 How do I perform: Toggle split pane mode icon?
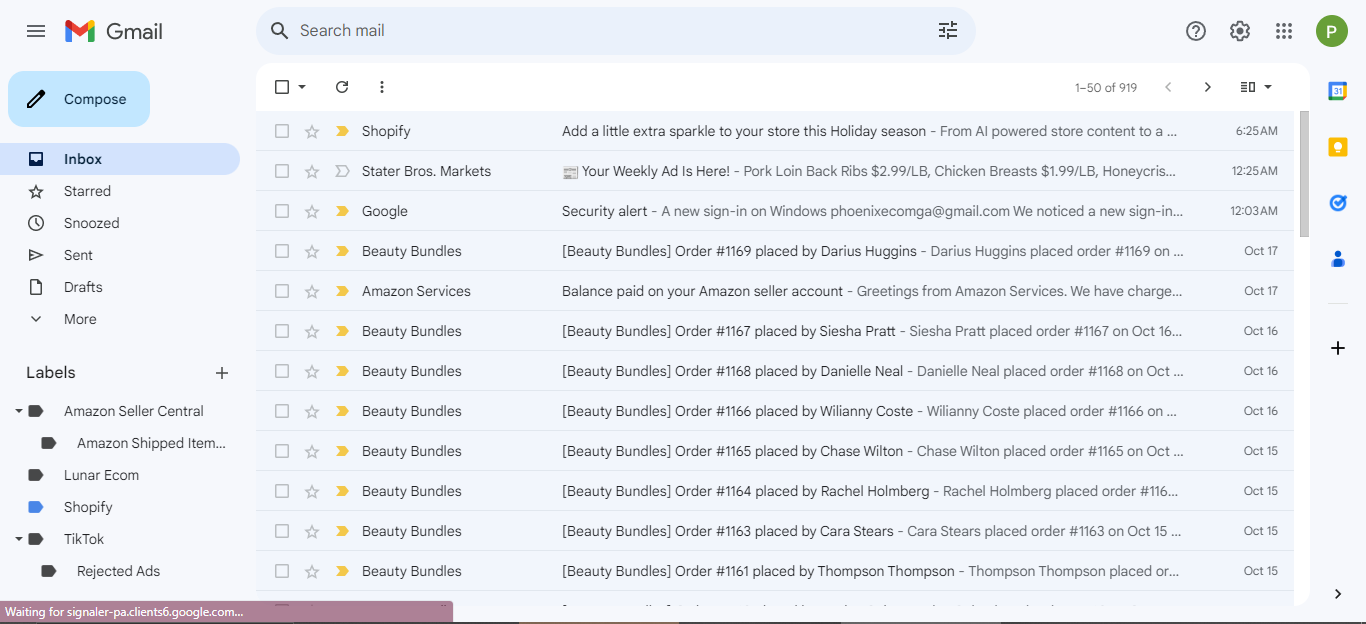tap(1248, 87)
